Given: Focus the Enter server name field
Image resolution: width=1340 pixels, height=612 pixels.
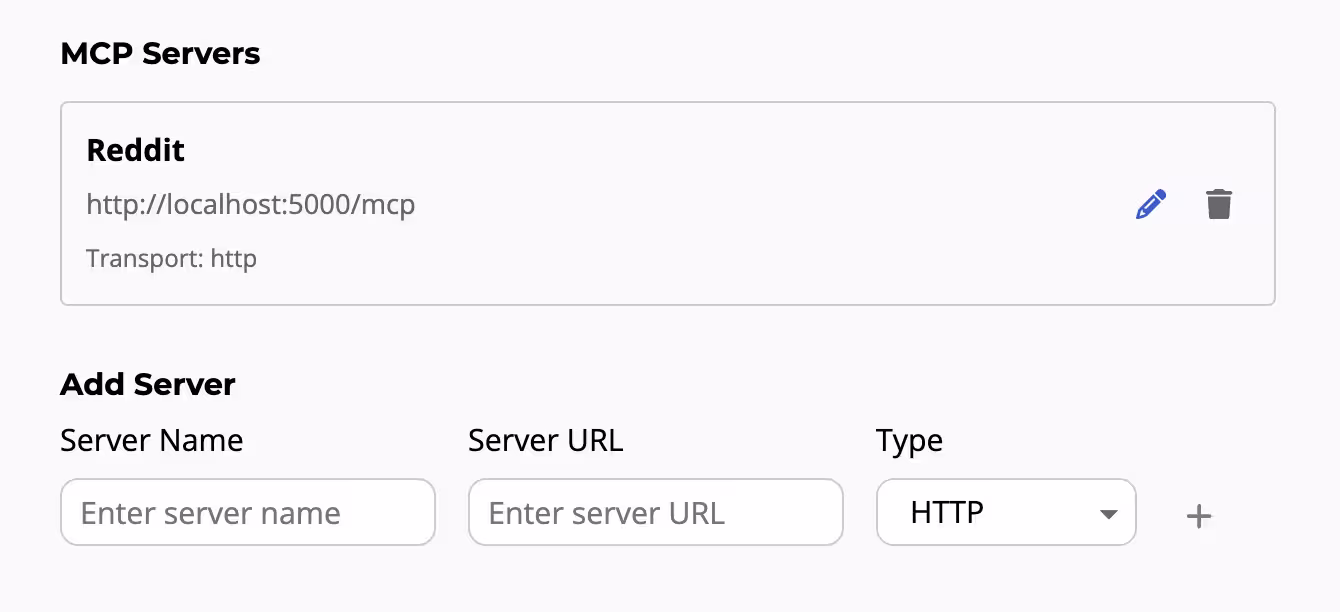Looking at the screenshot, I should point(248,512).
